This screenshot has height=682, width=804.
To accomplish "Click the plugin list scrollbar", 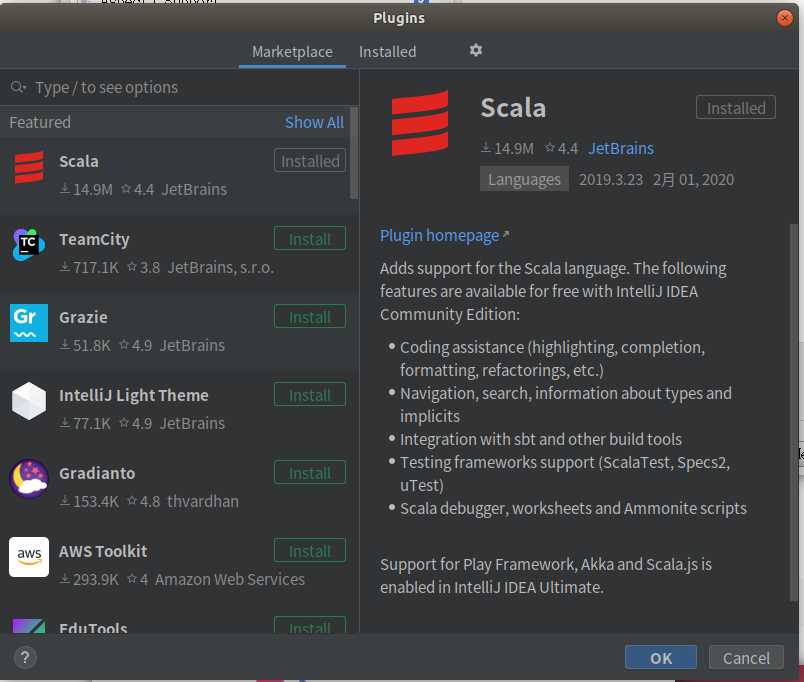I will tap(354, 153).
